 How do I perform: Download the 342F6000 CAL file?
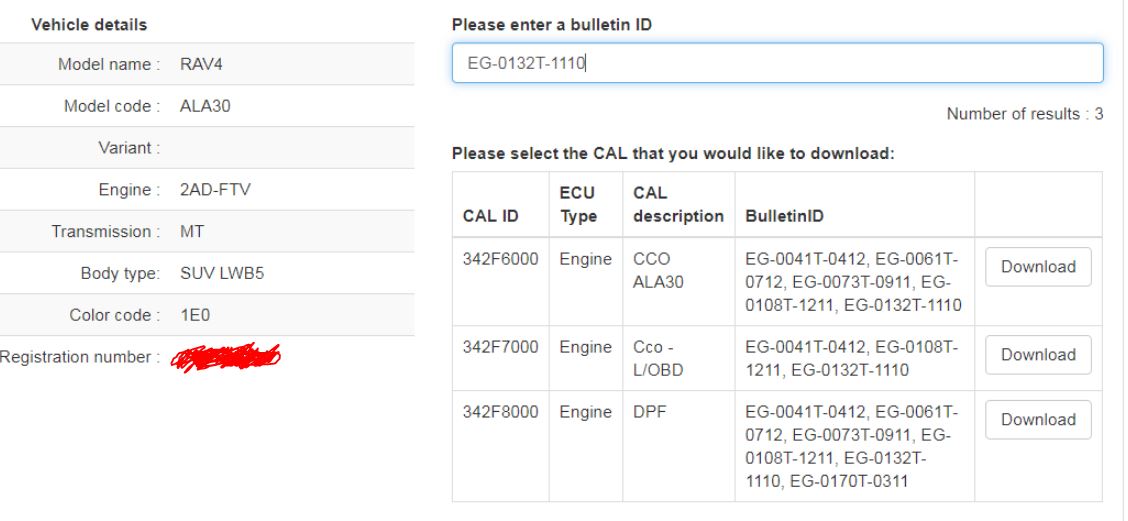(x=1038, y=267)
